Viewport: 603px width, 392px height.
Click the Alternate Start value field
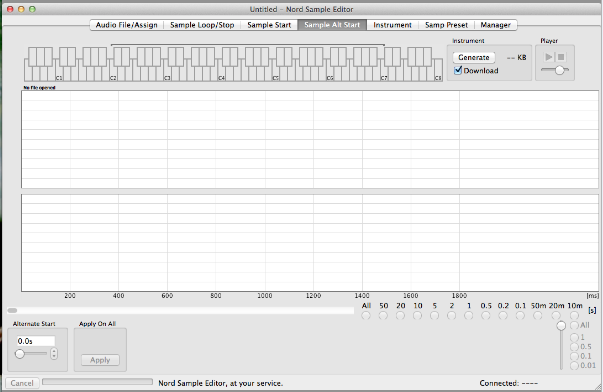tap(35, 341)
